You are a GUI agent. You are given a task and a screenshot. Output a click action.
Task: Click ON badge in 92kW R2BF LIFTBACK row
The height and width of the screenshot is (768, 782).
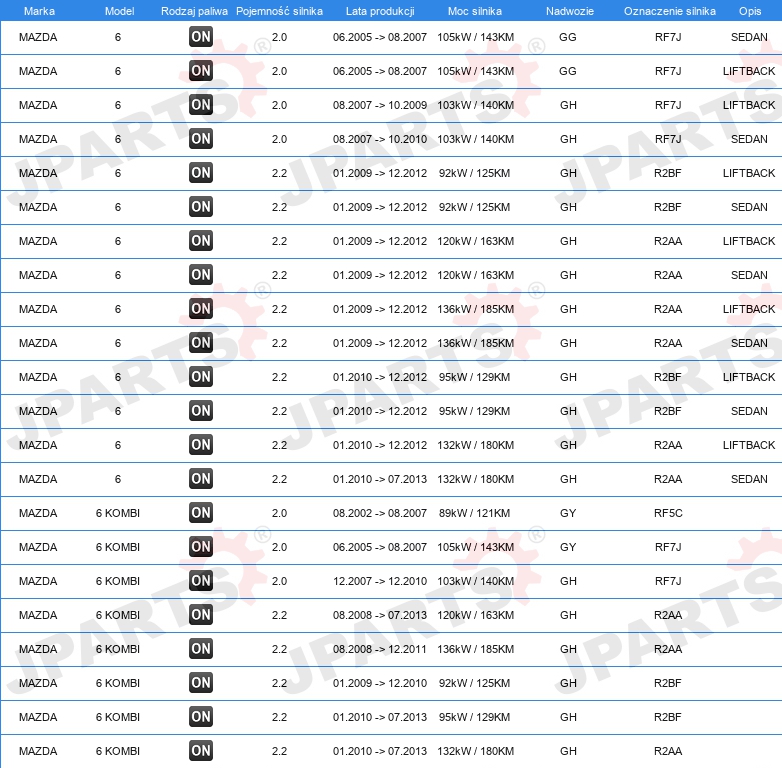point(201,173)
